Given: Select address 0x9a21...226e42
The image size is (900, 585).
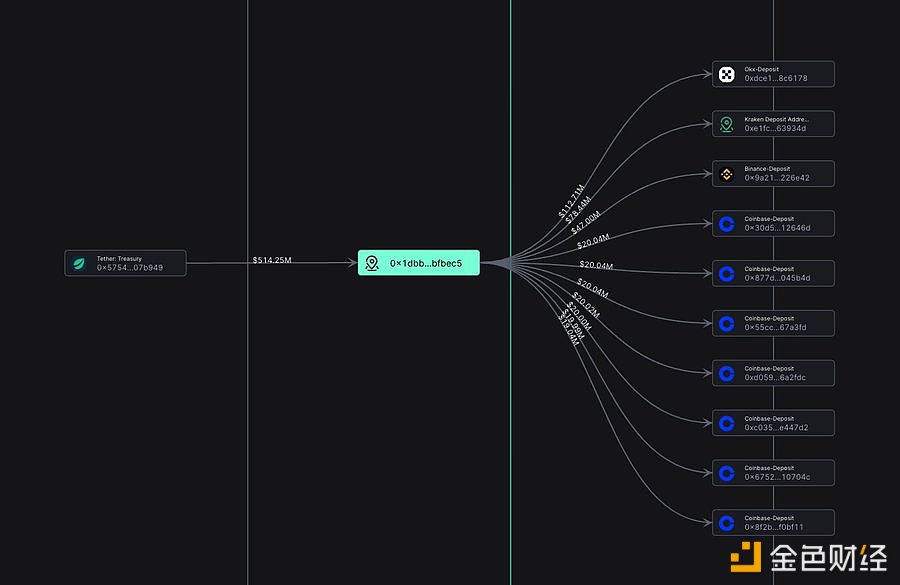Looking at the screenshot, I should [x=777, y=178].
